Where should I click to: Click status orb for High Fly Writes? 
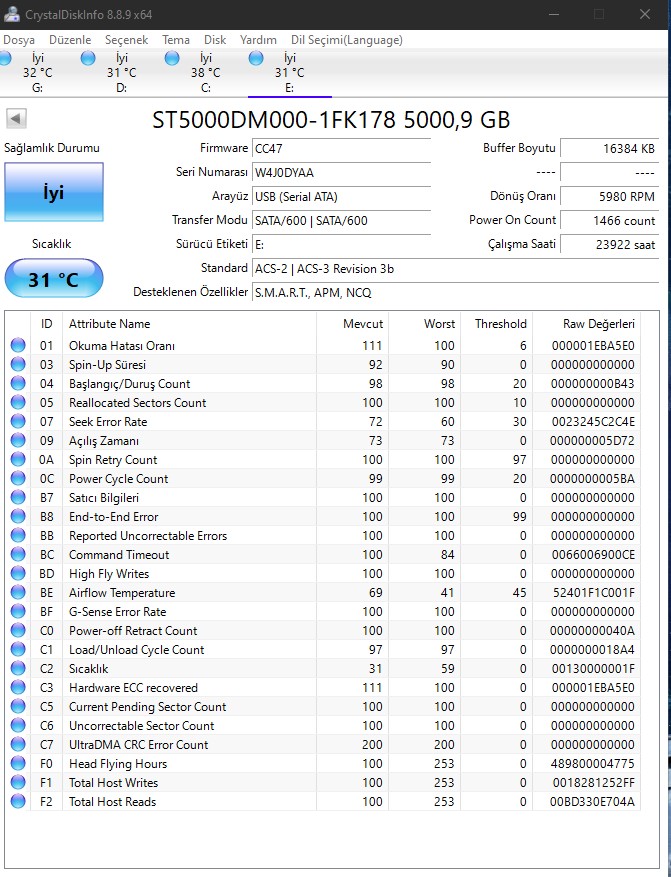point(18,573)
